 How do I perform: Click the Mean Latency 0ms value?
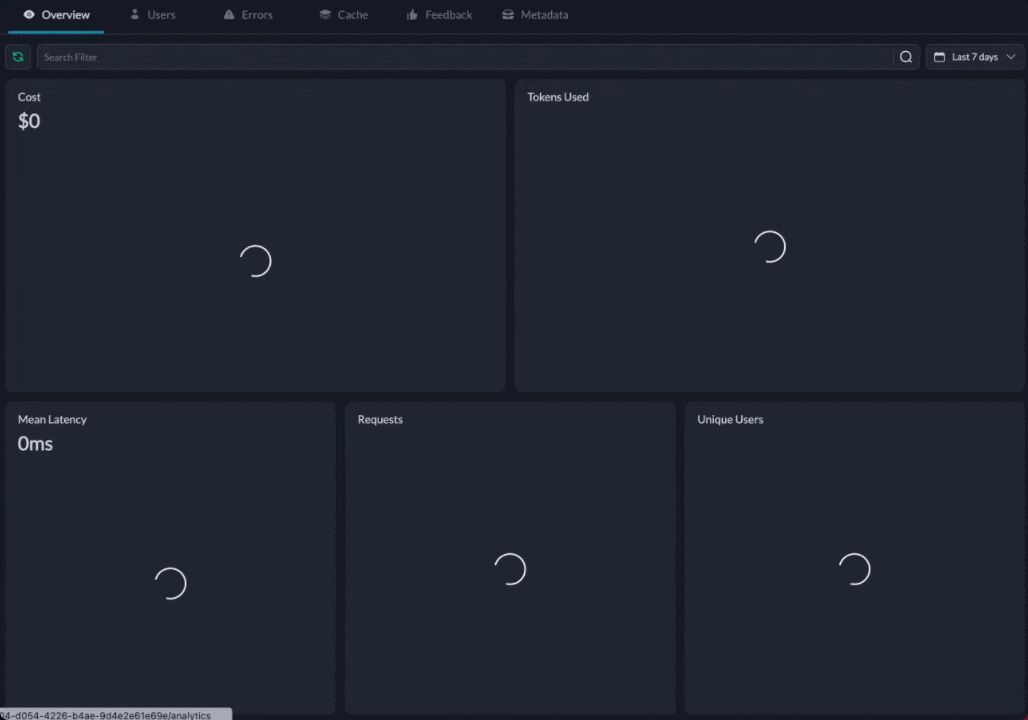point(35,444)
